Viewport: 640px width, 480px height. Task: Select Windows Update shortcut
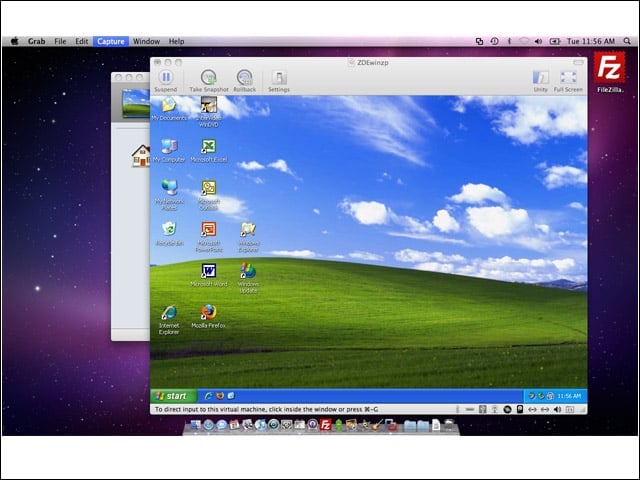pyautogui.click(x=248, y=278)
